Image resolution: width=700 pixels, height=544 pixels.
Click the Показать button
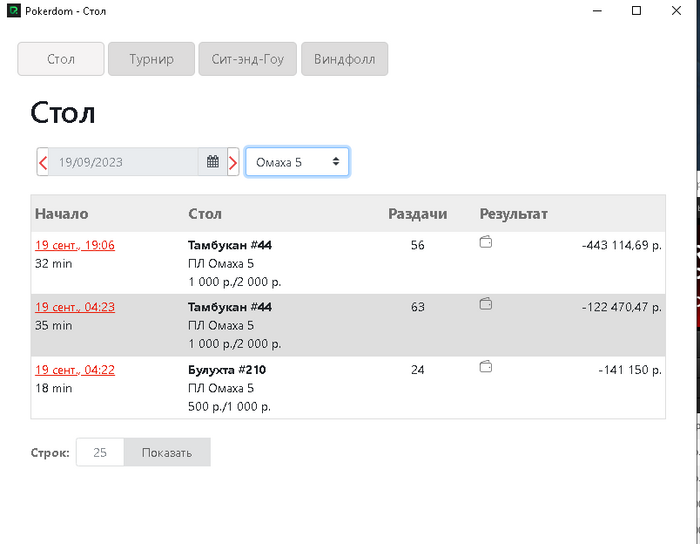(x=167, y=453)
